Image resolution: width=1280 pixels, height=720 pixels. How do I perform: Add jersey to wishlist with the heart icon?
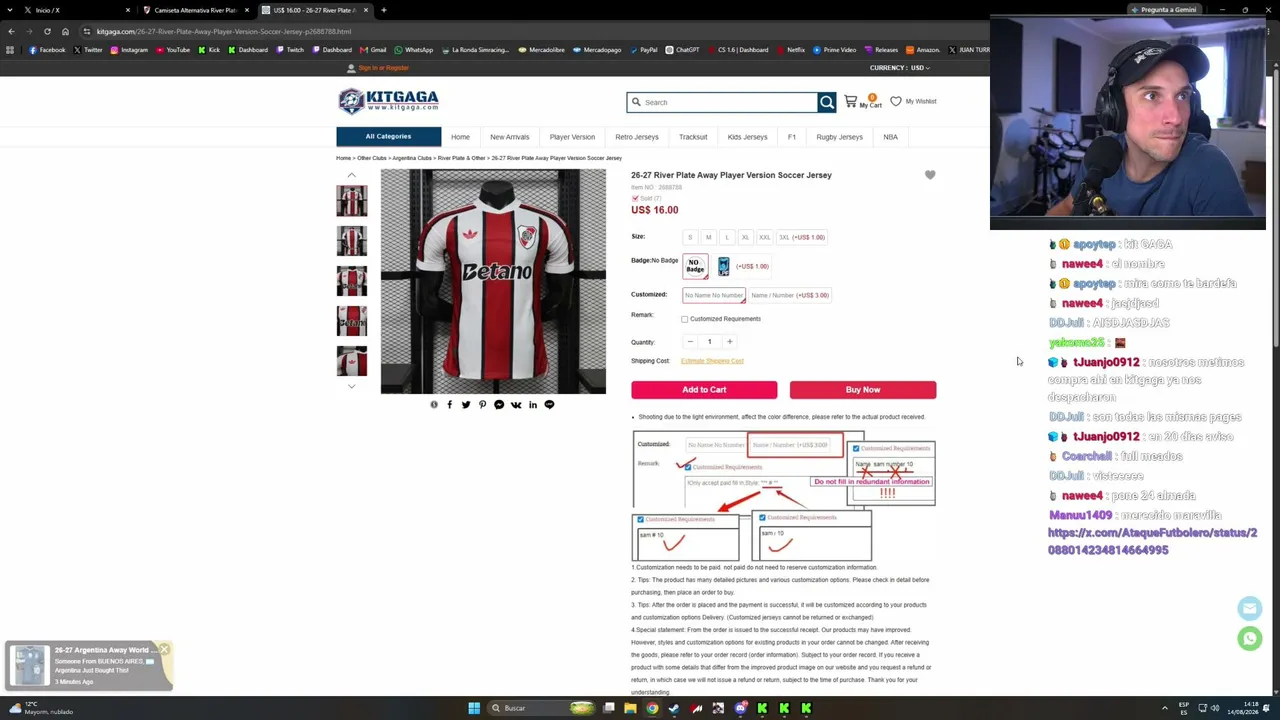point(930,175)
